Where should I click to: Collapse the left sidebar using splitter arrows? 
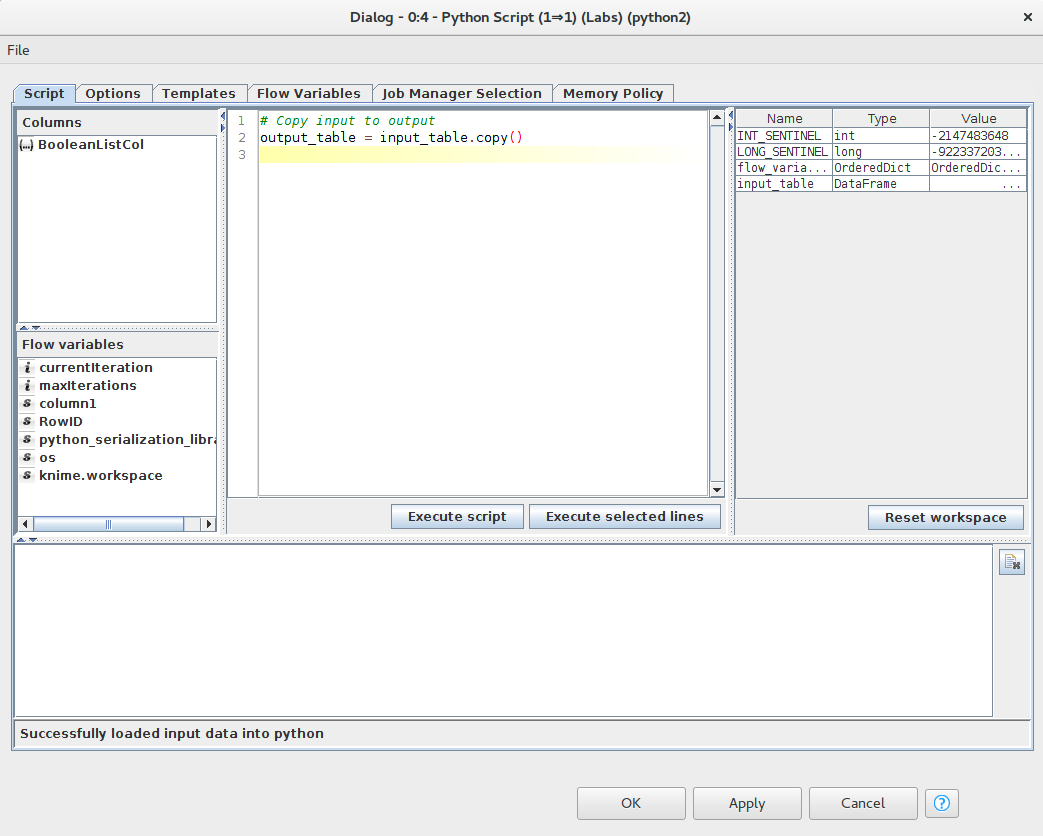click(x=222, y=117)
